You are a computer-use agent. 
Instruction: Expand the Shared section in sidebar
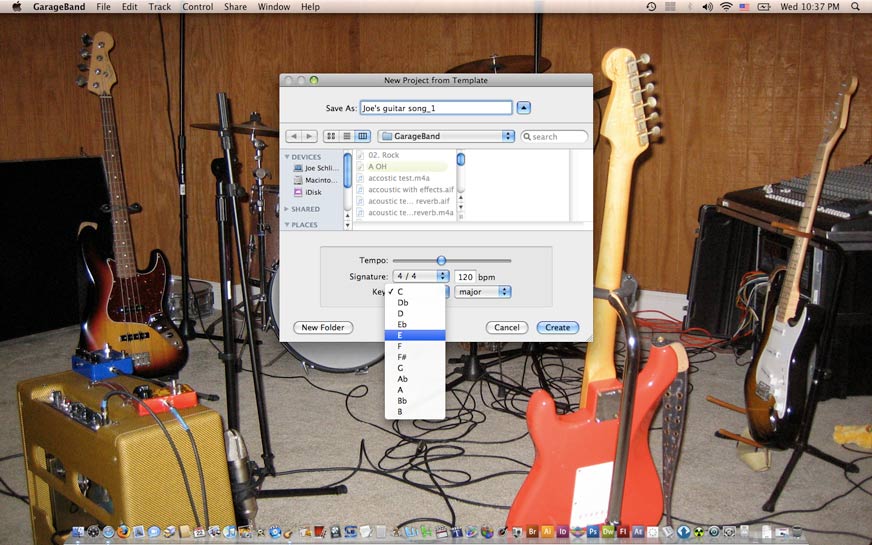pos(288,209)
